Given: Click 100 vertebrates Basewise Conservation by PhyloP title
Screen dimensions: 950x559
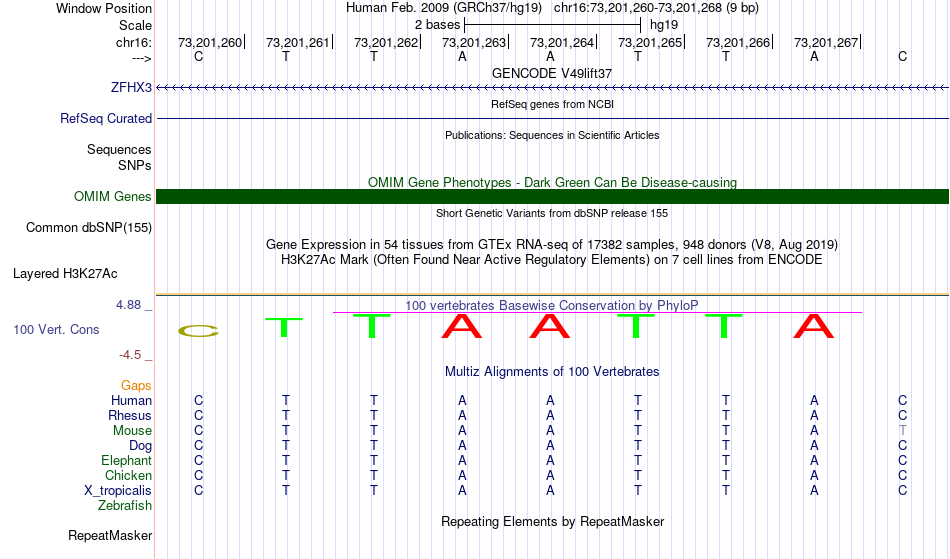Looking at the screenshot, I should pyautogui.click(x=552, y=305).
